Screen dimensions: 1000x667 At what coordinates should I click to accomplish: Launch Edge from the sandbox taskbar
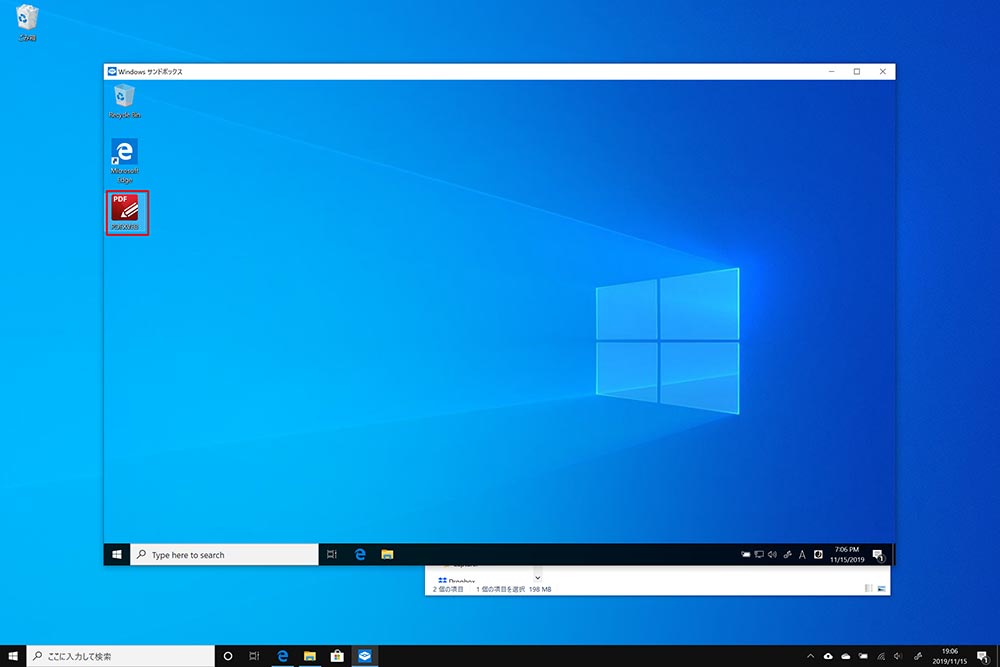(360, 555)
